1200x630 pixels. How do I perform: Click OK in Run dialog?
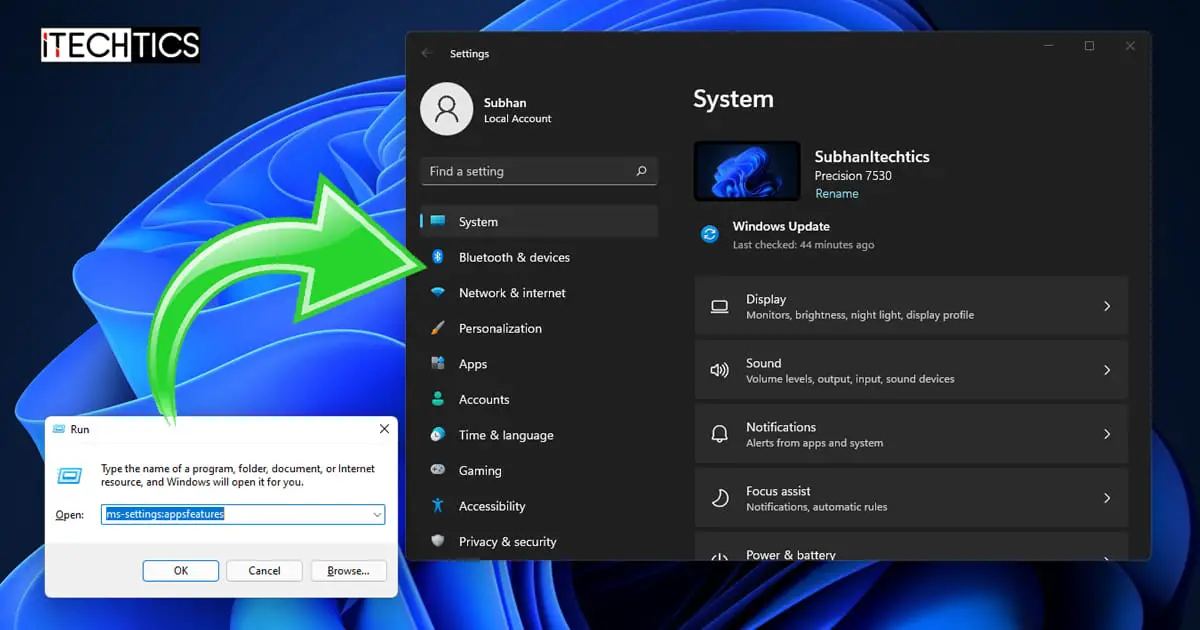point(181,570)
